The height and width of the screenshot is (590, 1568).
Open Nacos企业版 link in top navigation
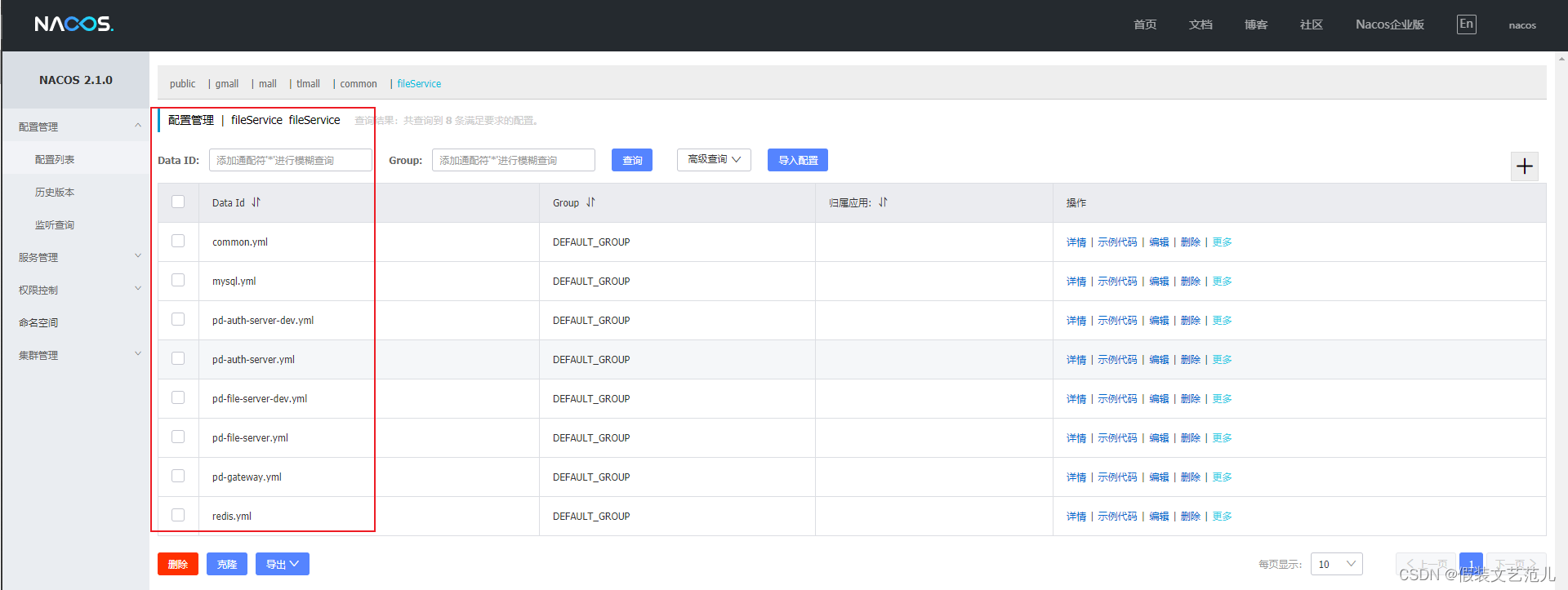pyautogui.click(x=1390, y=24)
